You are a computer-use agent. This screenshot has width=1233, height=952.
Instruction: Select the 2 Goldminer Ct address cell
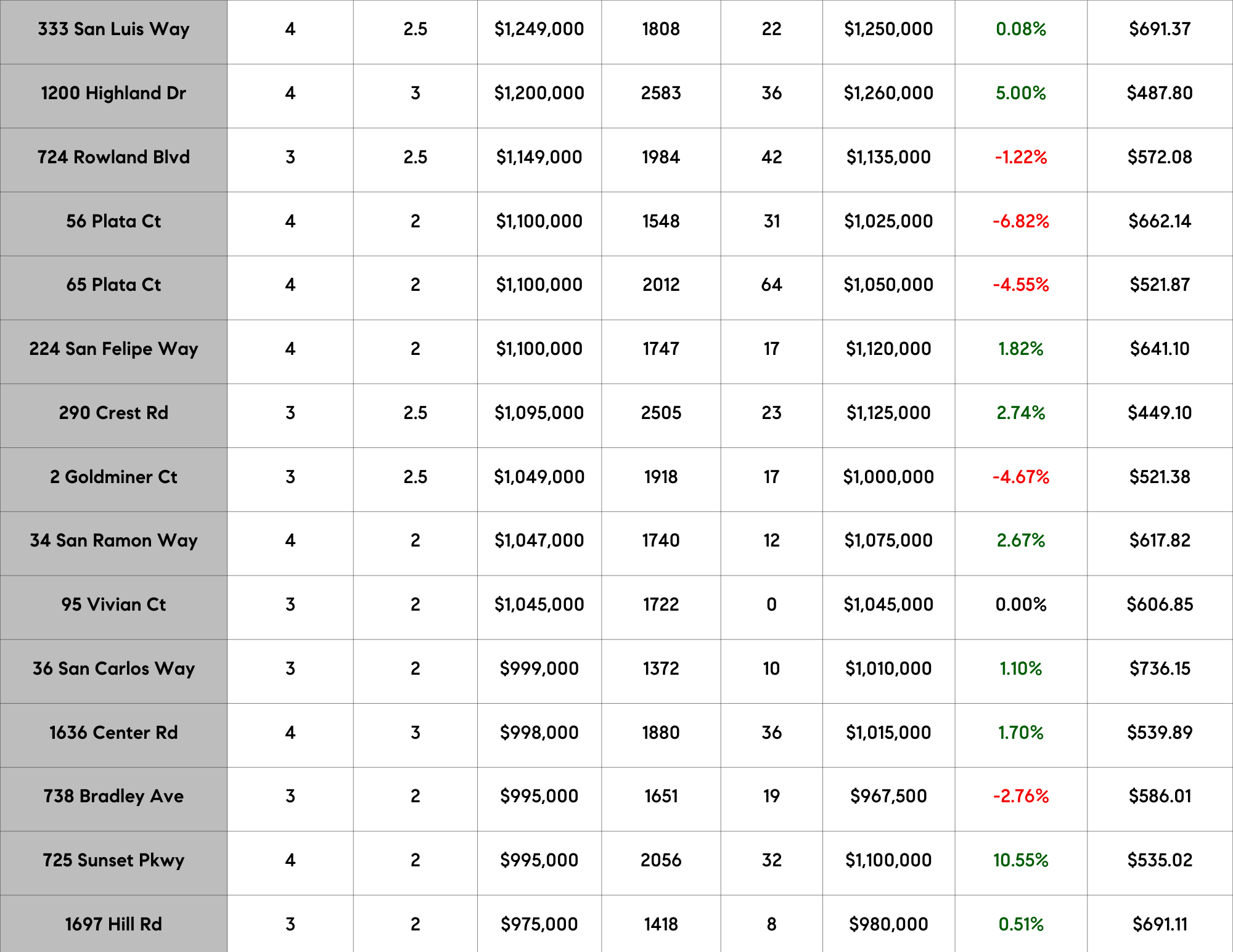tap(113, 478)
